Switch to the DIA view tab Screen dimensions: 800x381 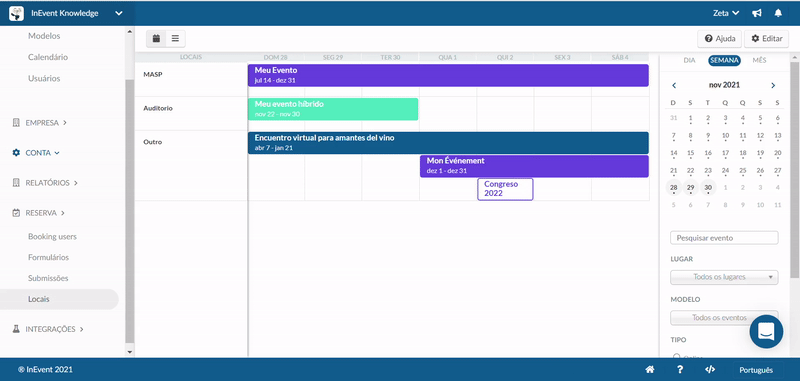pyautogui.click(x=689, y=60)
